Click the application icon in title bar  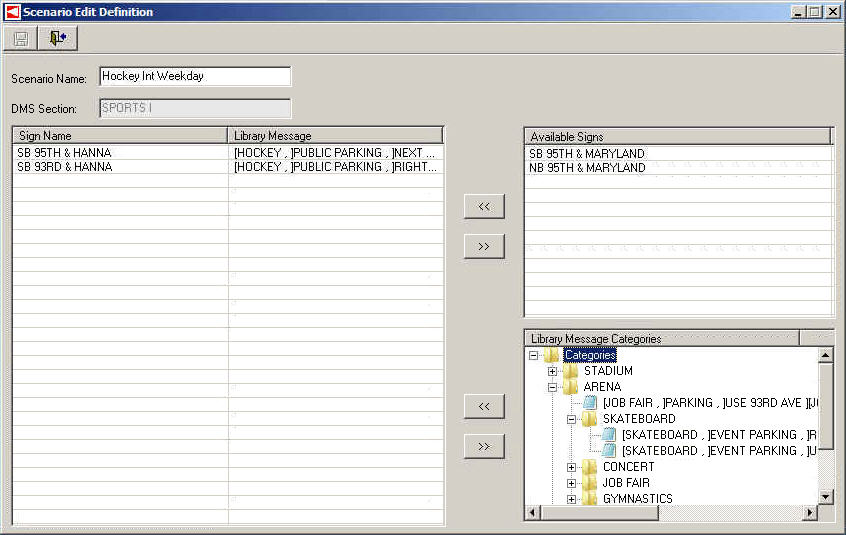pos(12,12)
